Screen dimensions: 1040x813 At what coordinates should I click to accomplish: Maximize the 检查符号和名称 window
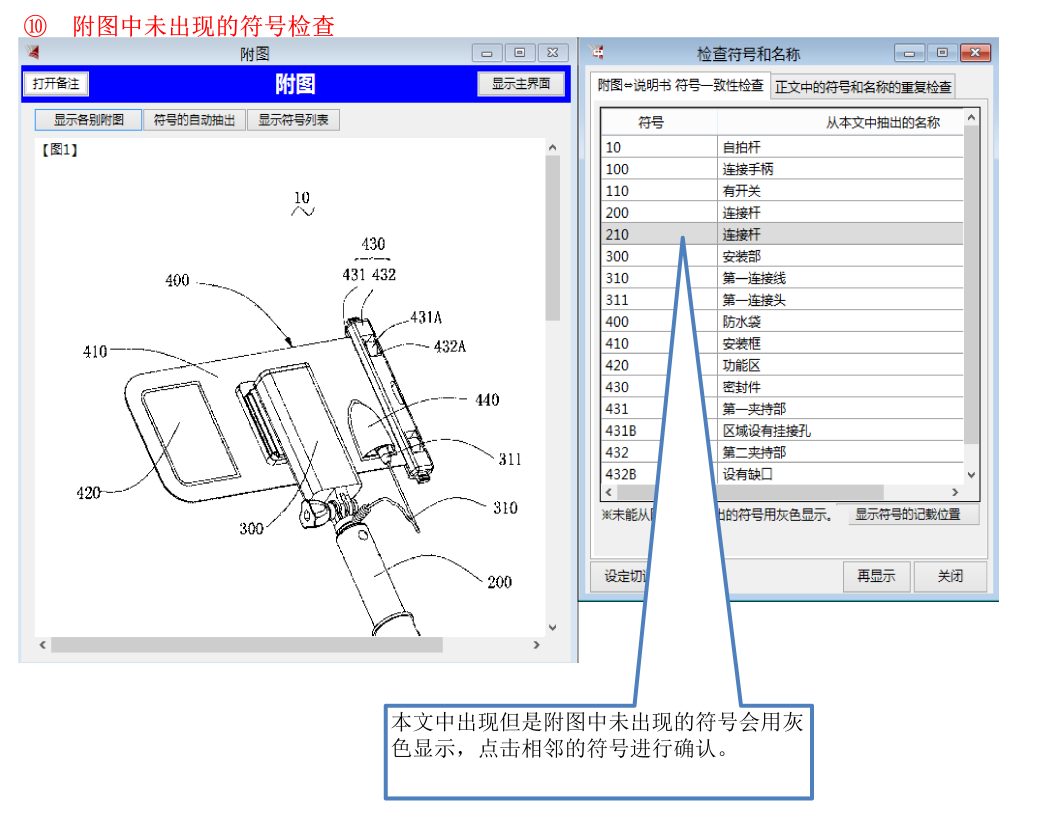[x=942, y=53]
